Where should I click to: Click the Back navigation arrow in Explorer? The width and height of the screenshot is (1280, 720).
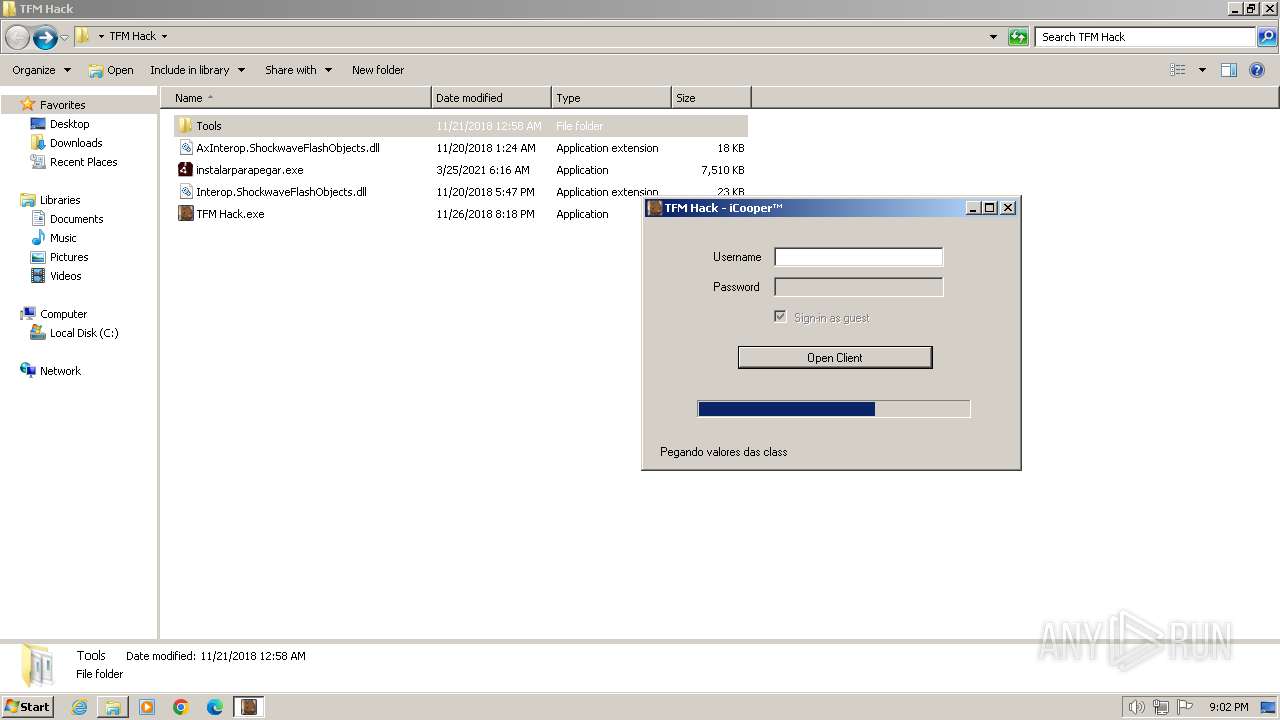[17, 37]
